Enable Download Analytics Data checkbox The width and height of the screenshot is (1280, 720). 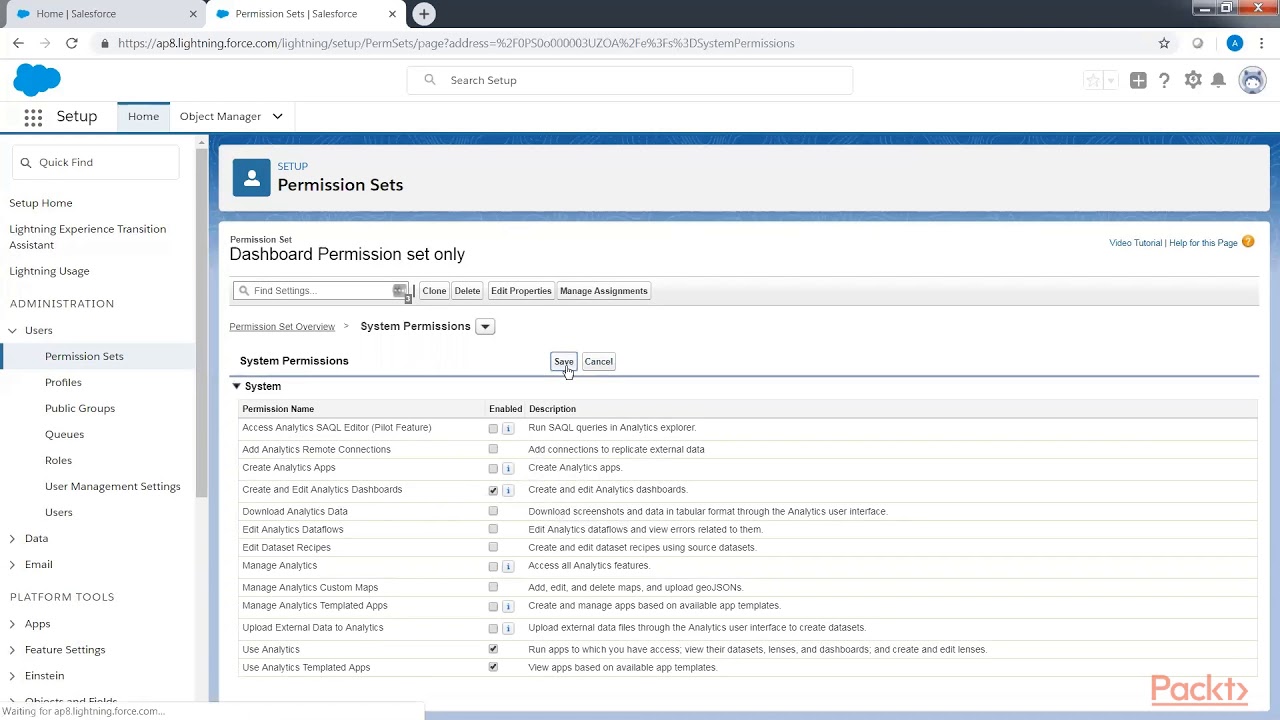click(493, 511)
